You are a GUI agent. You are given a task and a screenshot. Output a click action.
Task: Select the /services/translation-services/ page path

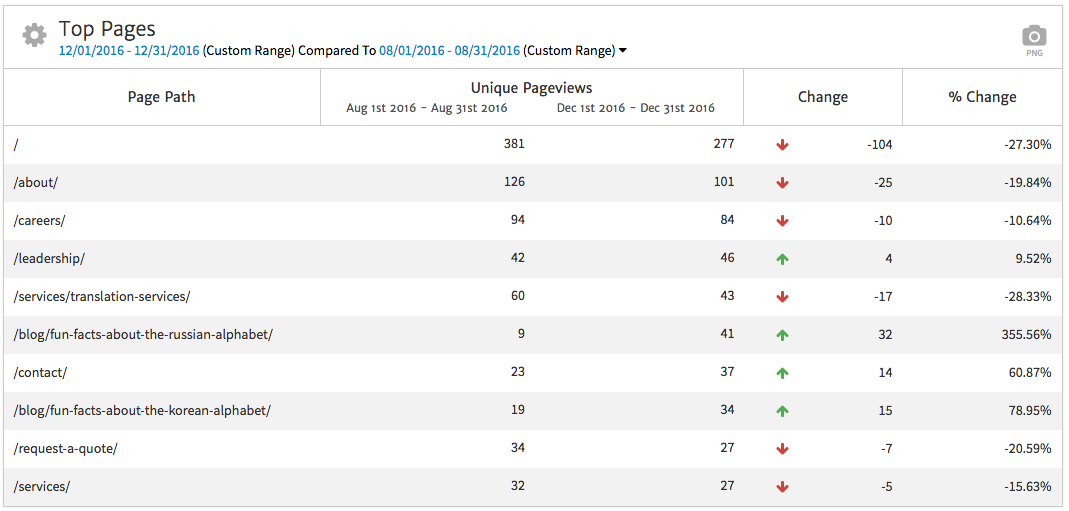(x=102, y=297)
